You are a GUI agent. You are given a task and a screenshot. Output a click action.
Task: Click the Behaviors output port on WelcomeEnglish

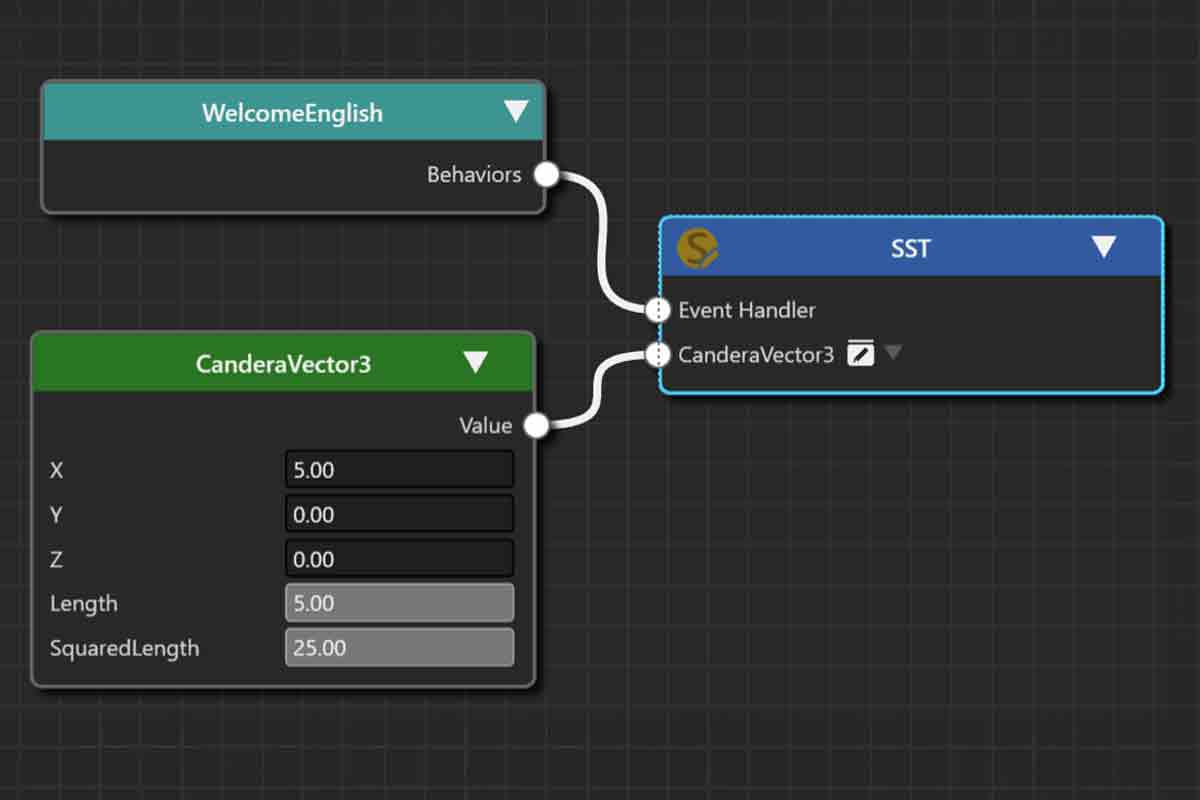tap(545, 173)
